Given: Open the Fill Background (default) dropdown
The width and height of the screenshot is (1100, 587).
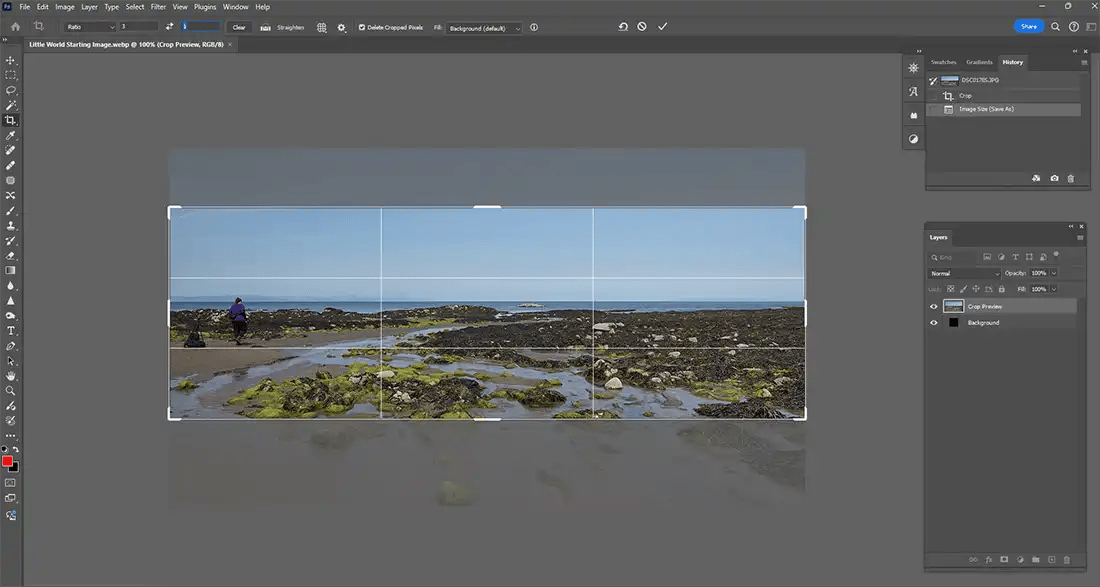Looking at the screenshot, I should tap(484, 28).
